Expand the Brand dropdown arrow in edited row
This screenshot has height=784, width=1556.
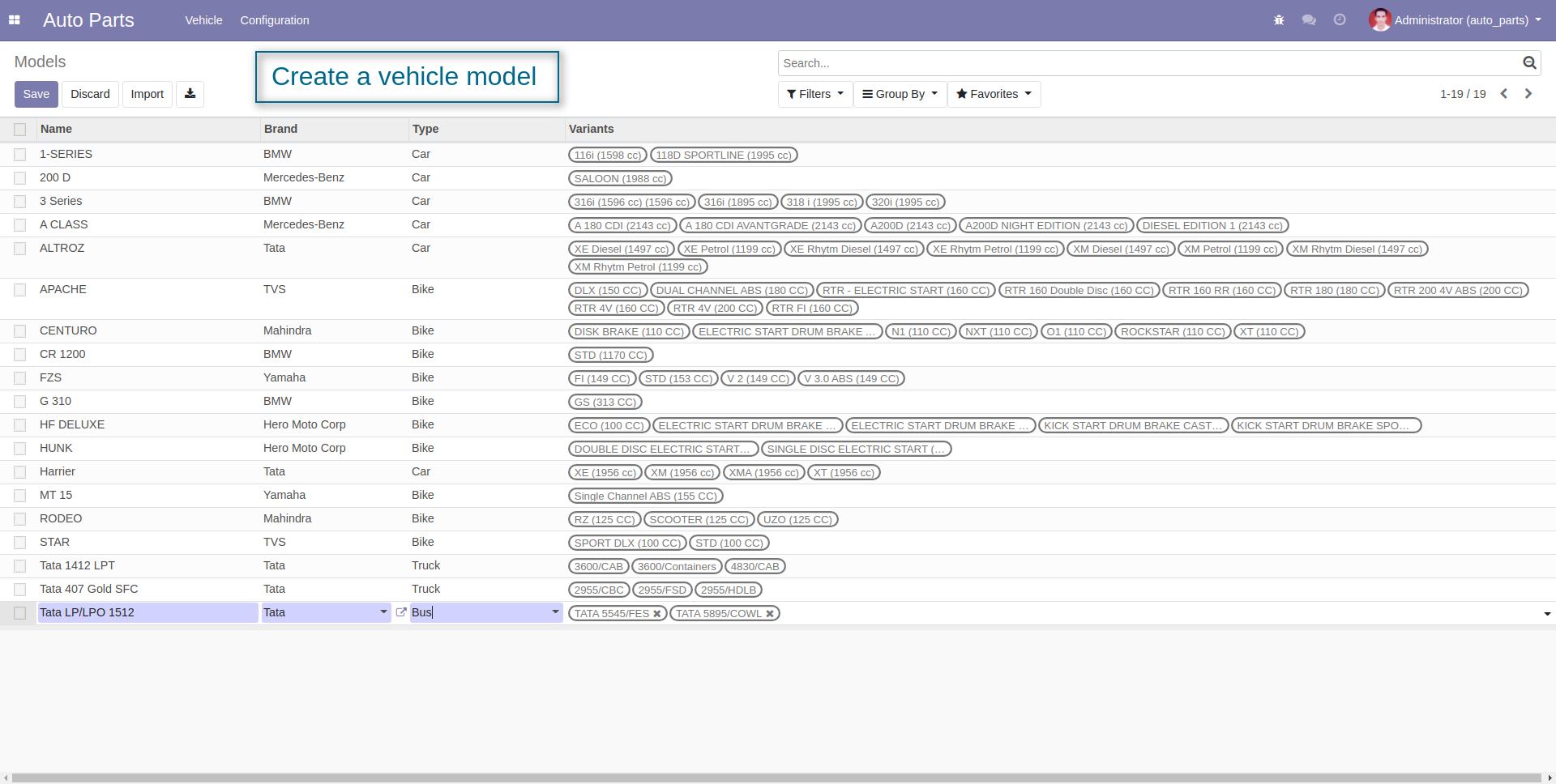pyautogui.click(x=383, y=612)
